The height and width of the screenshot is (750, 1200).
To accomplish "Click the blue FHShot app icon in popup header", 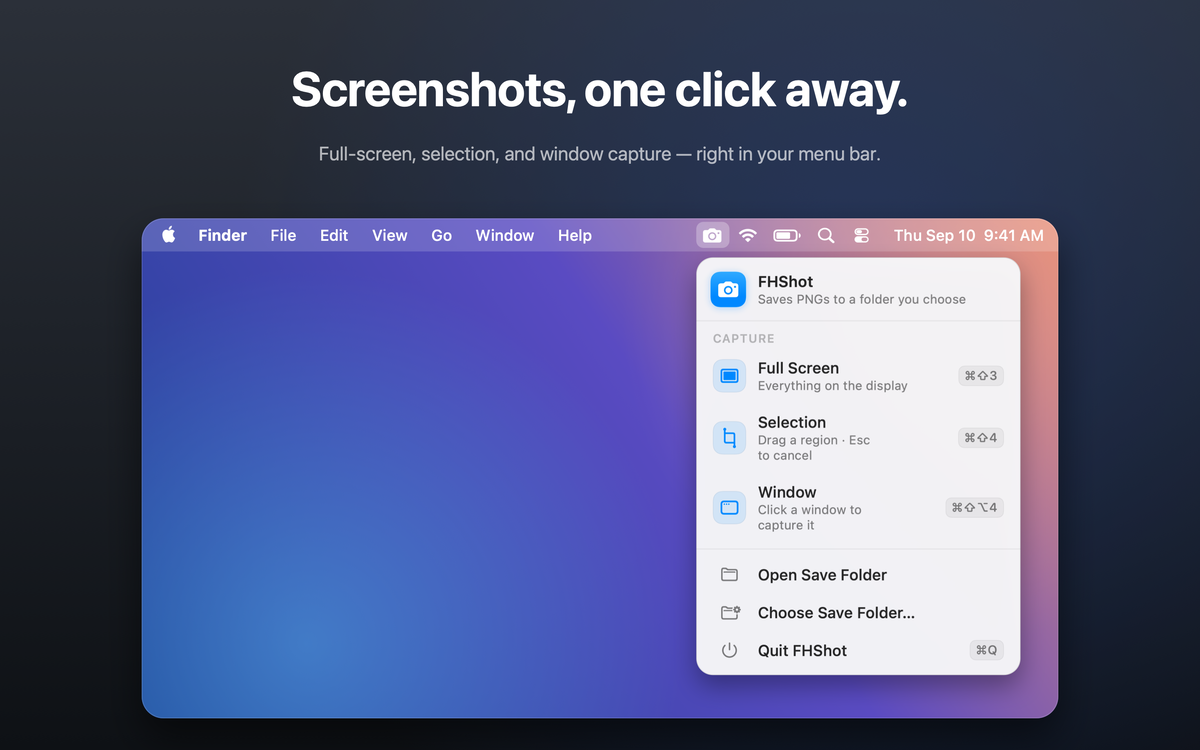I will (x=729, y=289).
